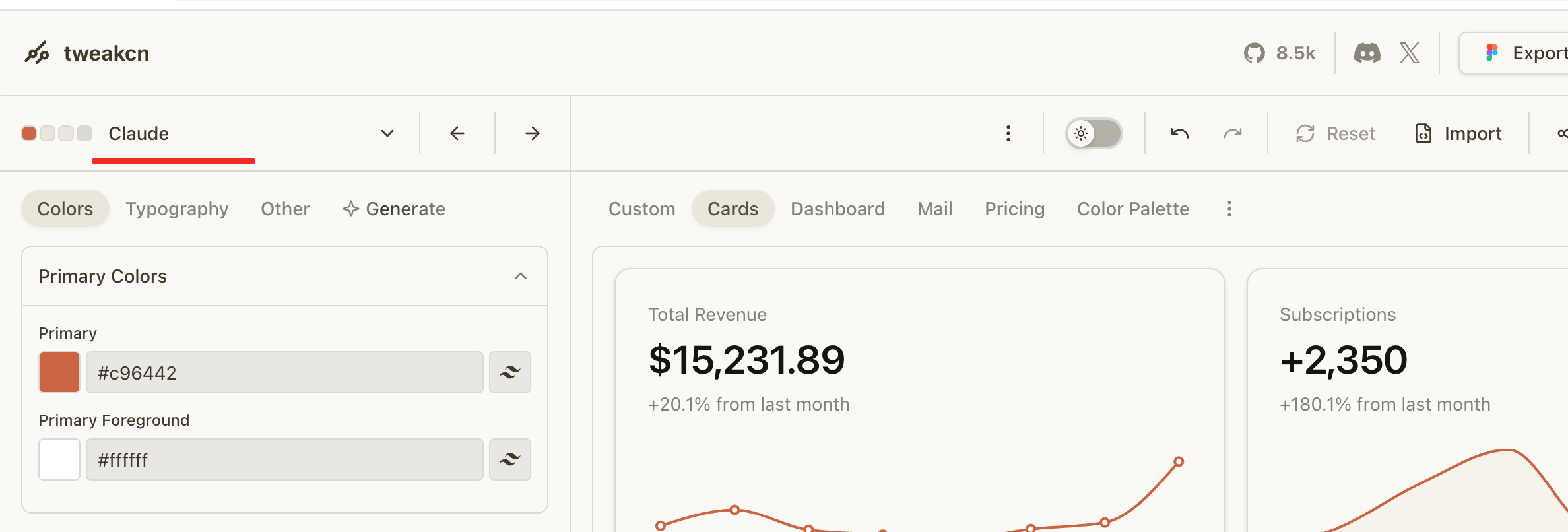This screenshot has height=532, width=1568.
Task: Switch to the Typography tab
Action: click(x=177, y=209)
